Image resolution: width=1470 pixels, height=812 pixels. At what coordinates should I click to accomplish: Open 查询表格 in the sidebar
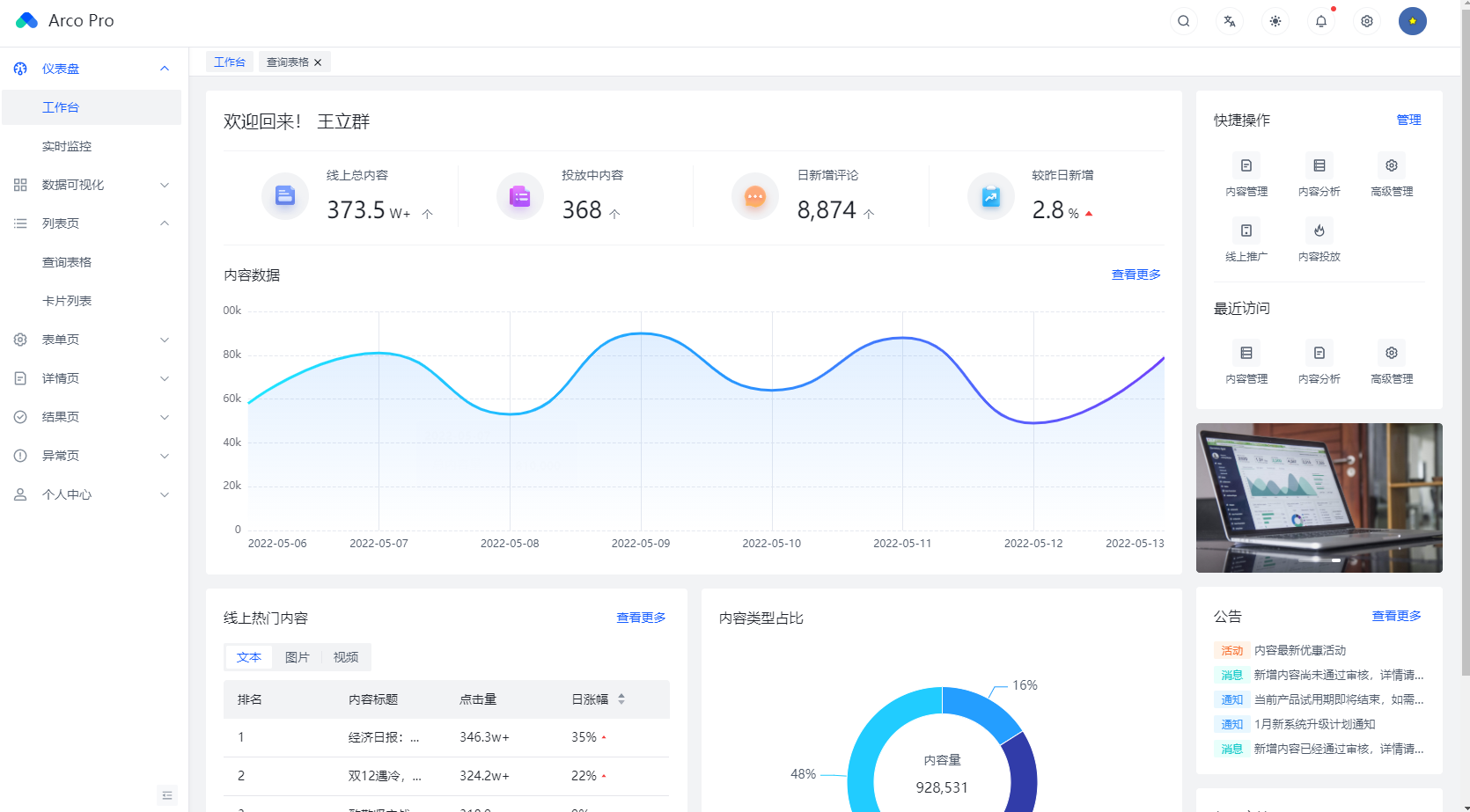(92, 262)
